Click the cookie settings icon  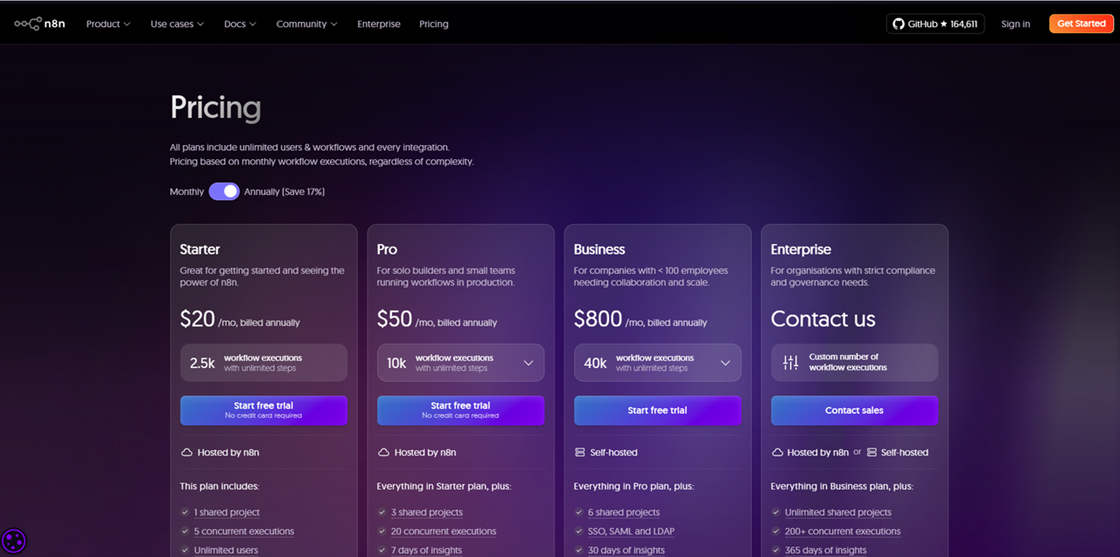pos(14,540)
